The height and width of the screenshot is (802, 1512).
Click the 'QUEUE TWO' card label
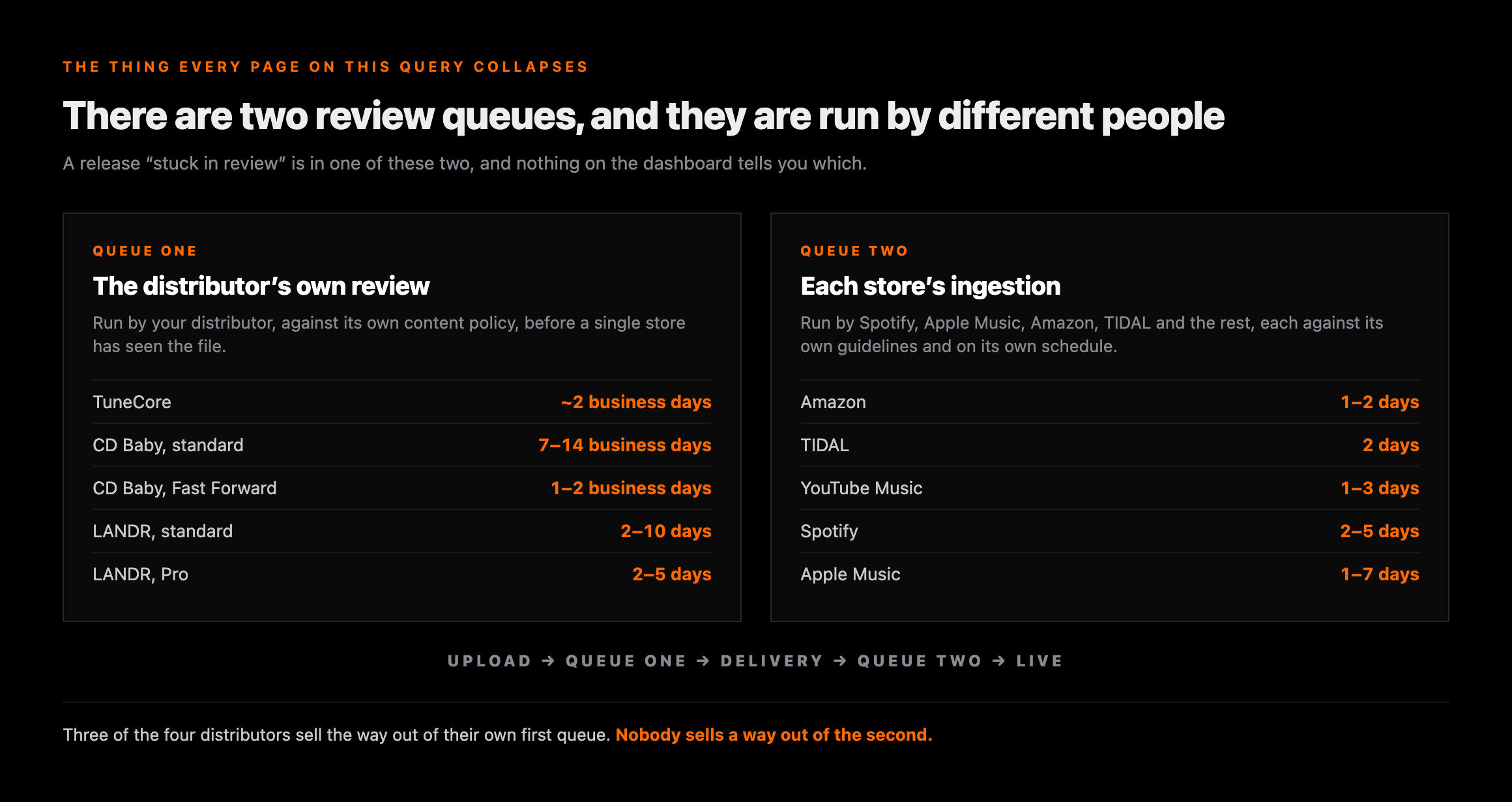point(854,251)
